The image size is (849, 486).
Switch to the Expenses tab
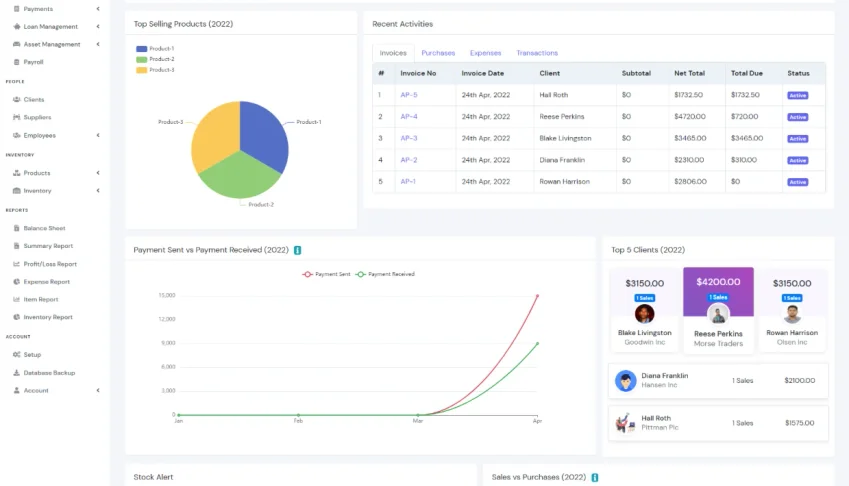click(x=485, y=53)
